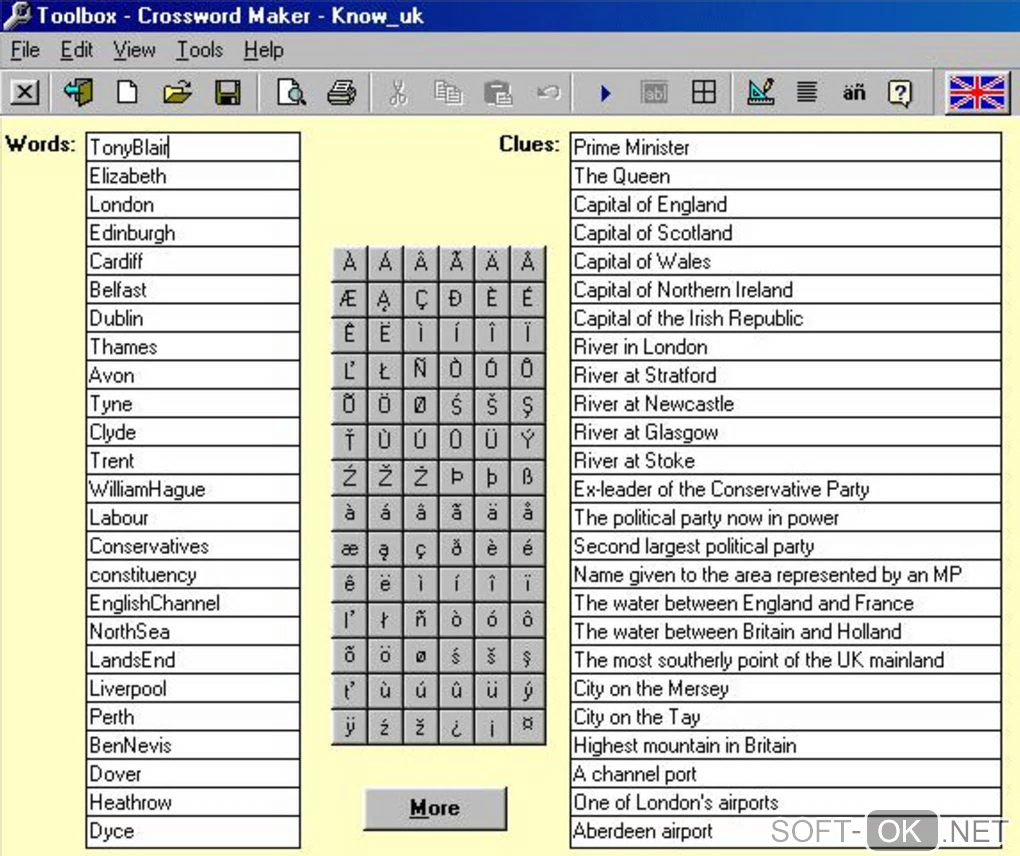Open the File menu
Image resolution: width=1020 pixels, height=856 pixels.
[25, 50]
